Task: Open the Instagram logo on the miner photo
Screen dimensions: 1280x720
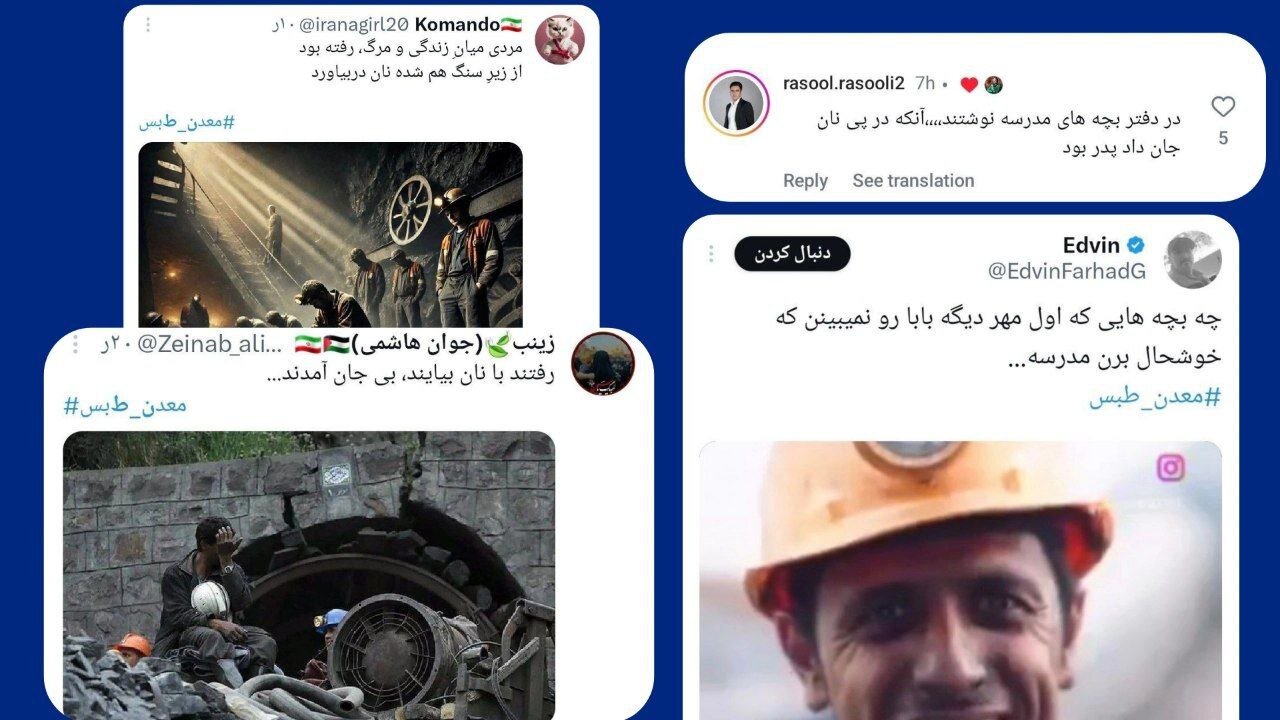Action: 1171,468
